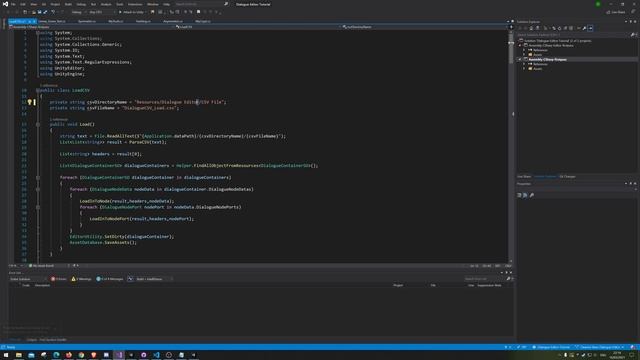Click the Live Share button
This screenshot has height=360, width=640.
(x=616, y=12)
